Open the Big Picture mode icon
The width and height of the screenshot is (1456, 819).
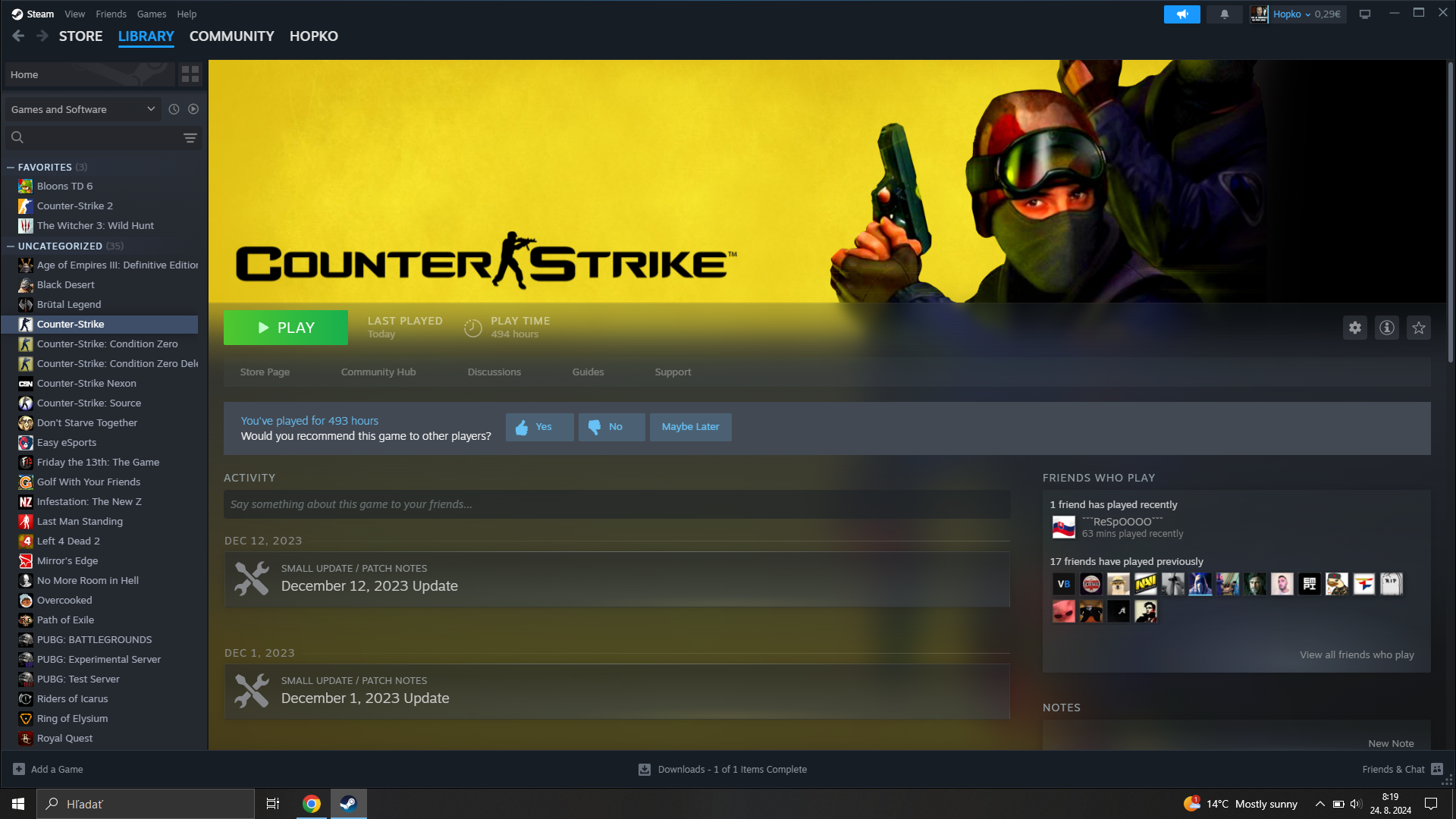[x=1365, y=14]
